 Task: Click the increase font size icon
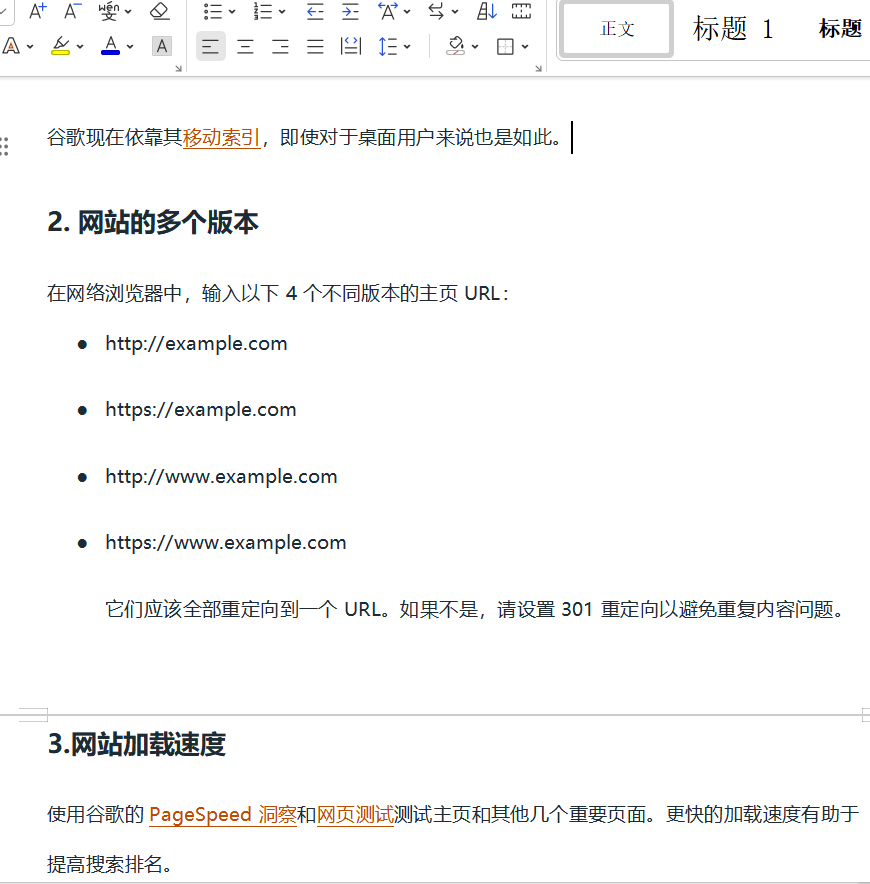coord(37,12)
